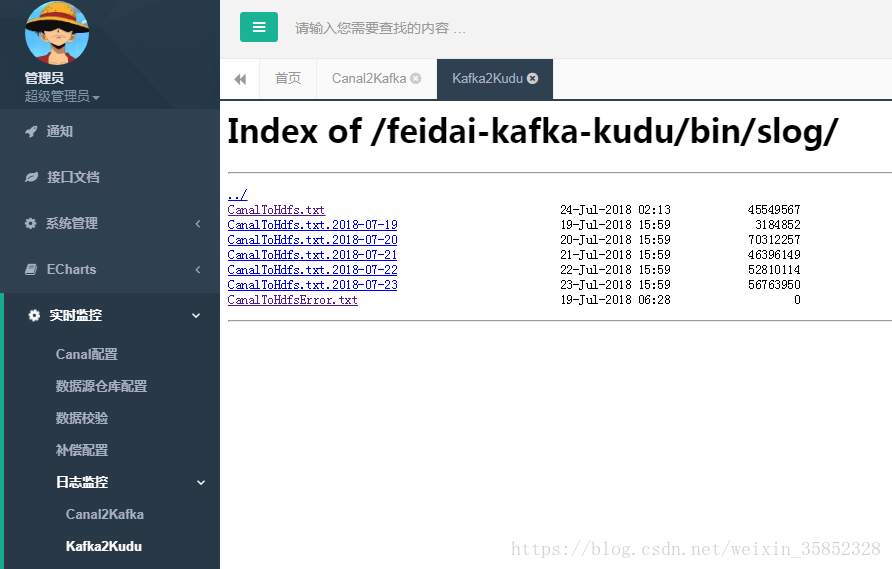The height and width of the screenshot is (569, 892).
Task: Select the 系统管理 sidebar menu
Action: click(72, 223)
